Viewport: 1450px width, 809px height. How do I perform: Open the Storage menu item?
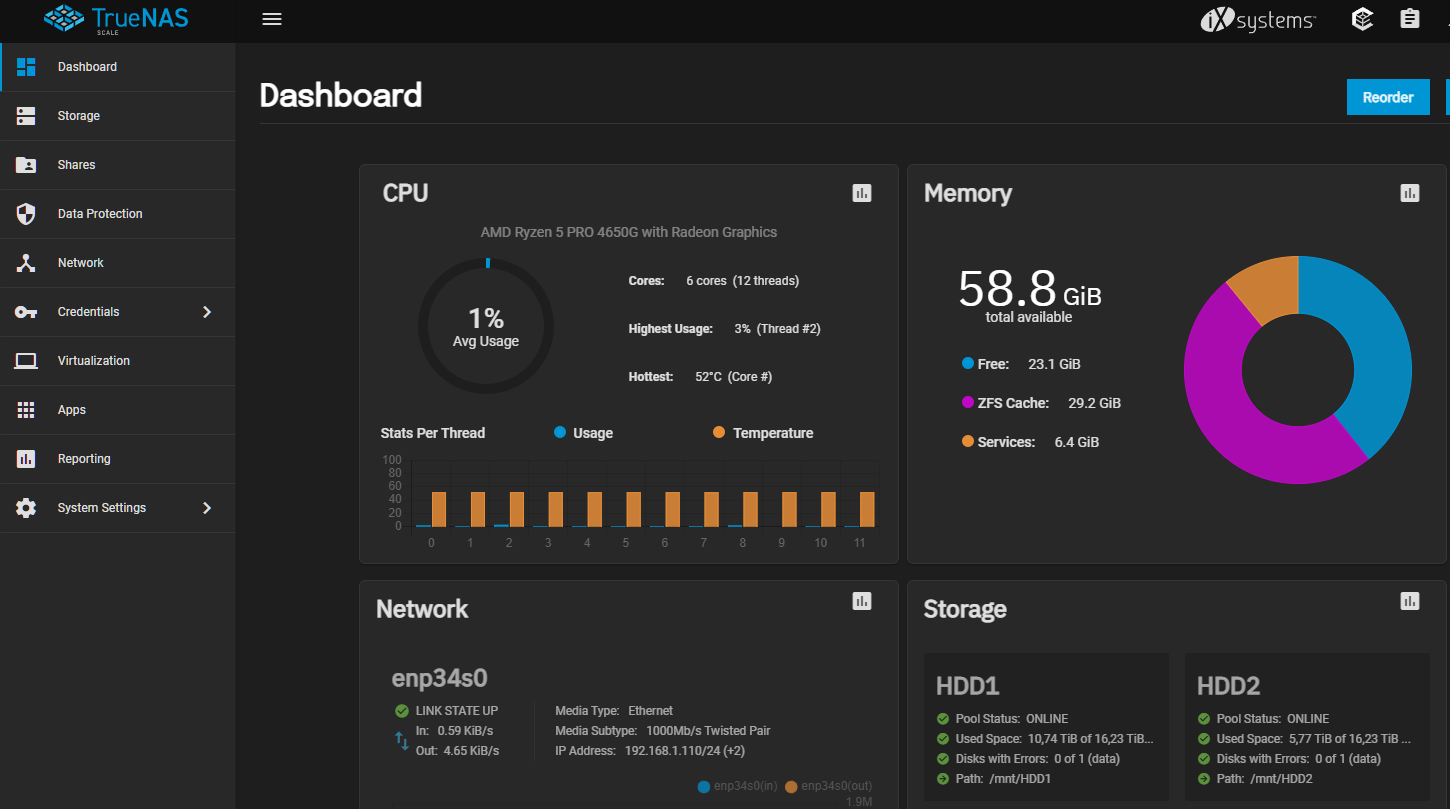[x=79, y=116]
